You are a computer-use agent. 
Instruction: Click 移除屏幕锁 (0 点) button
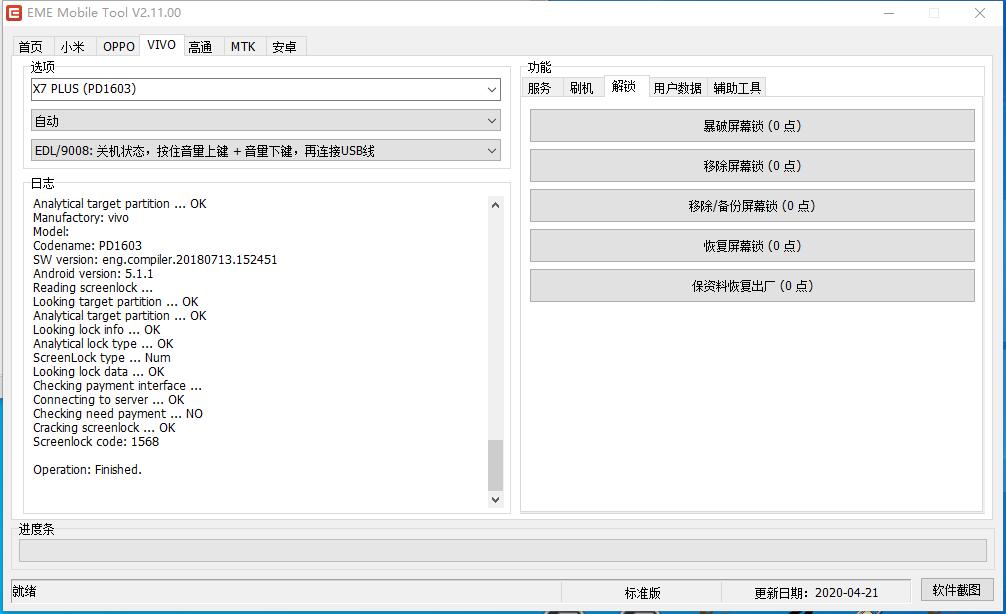752,166
